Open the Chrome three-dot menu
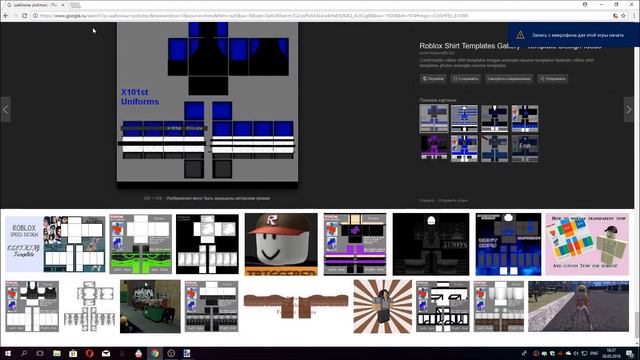The width and height of the screenshot is (640, 360). click(x=634, y=16)
